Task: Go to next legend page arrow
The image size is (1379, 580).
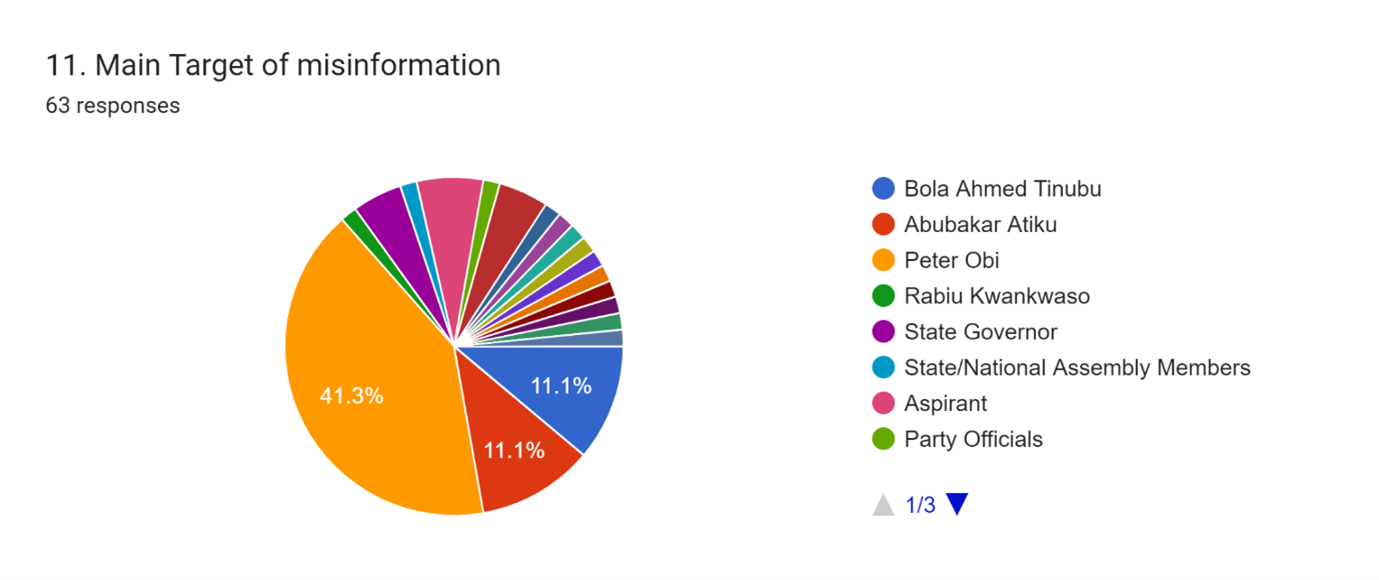Action: (957, 505)
